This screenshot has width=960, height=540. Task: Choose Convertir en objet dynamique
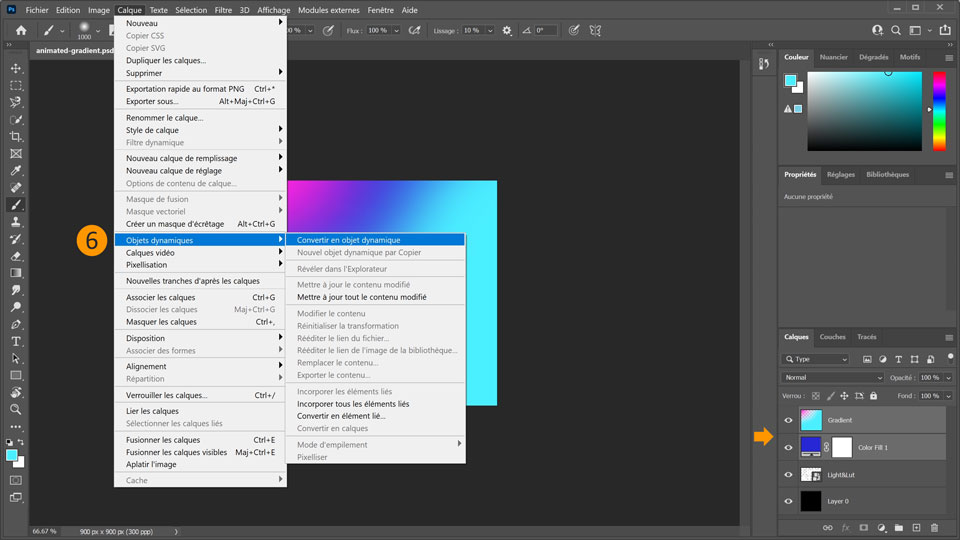348,240
